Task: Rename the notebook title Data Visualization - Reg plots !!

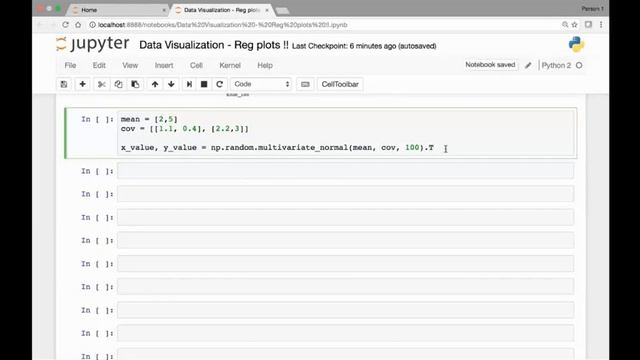Action: [214, 45]
